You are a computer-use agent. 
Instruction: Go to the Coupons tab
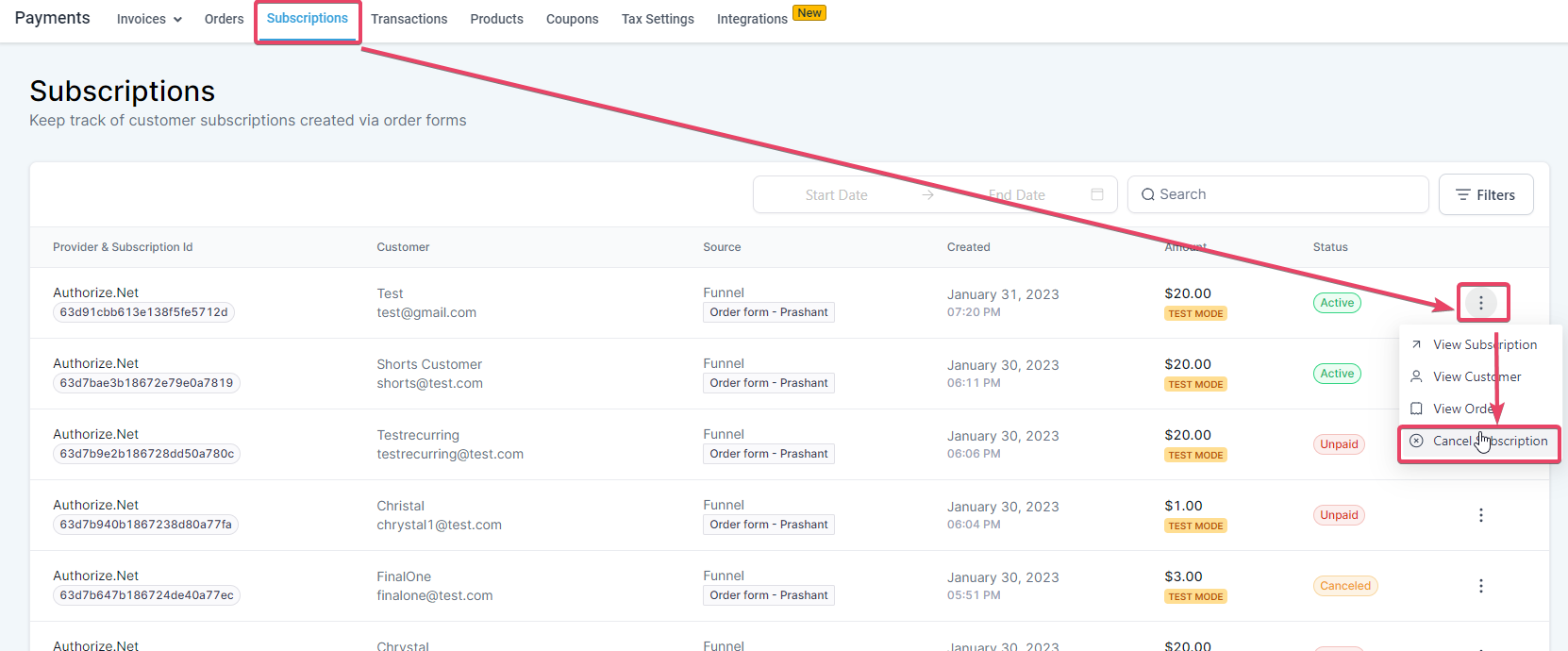point(572,19)
